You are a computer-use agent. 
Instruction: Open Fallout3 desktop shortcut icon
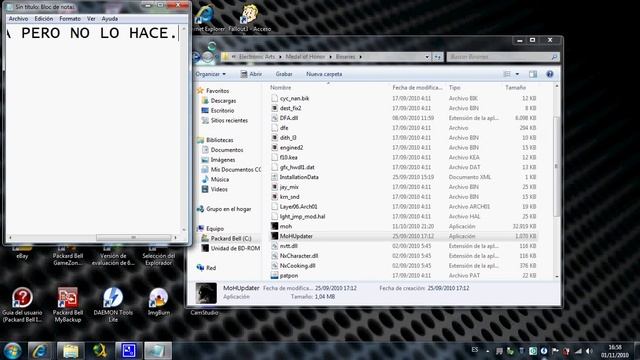click(x=249, y=18)
